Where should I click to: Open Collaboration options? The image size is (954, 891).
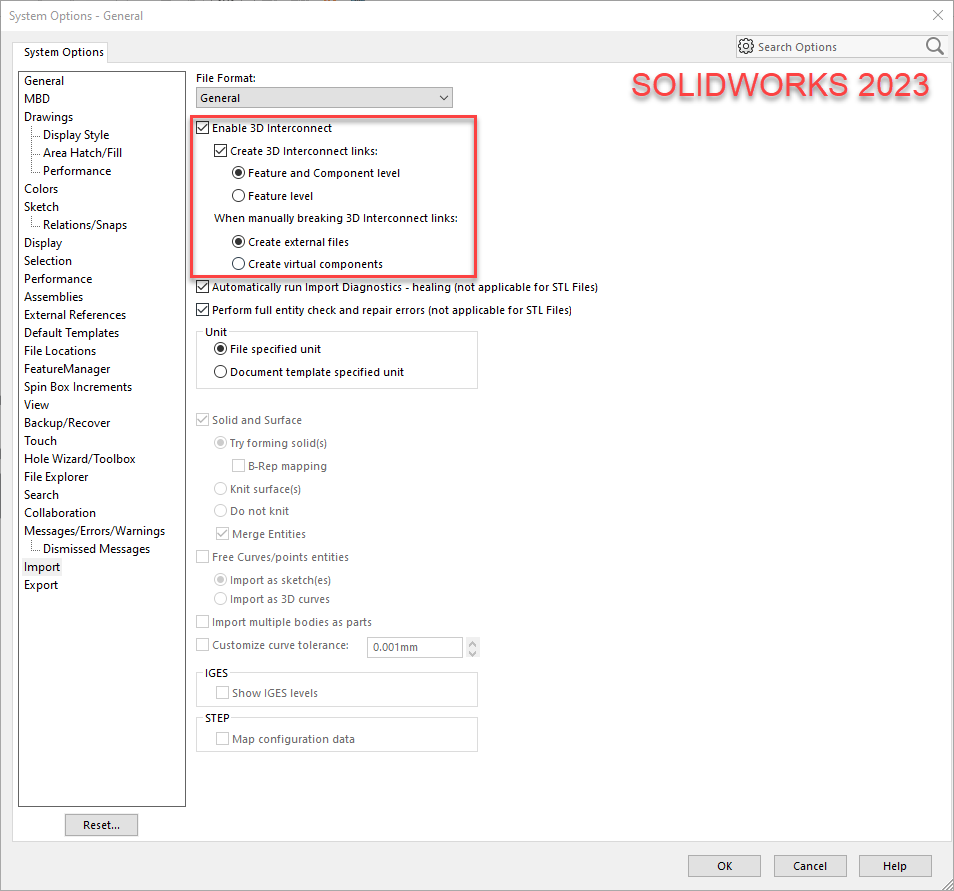[x=60, y=513]
